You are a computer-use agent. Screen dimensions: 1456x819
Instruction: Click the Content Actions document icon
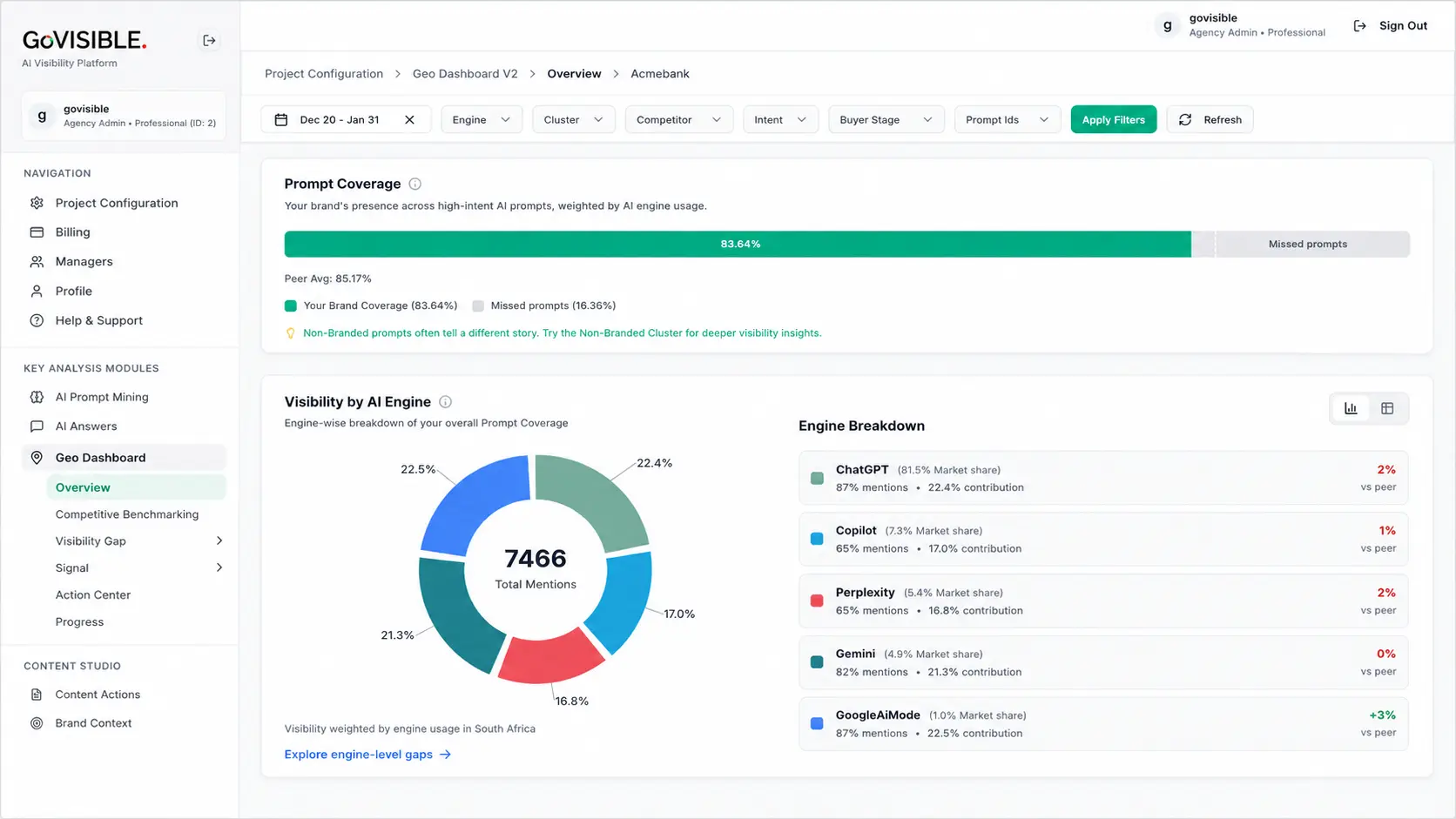37,695
